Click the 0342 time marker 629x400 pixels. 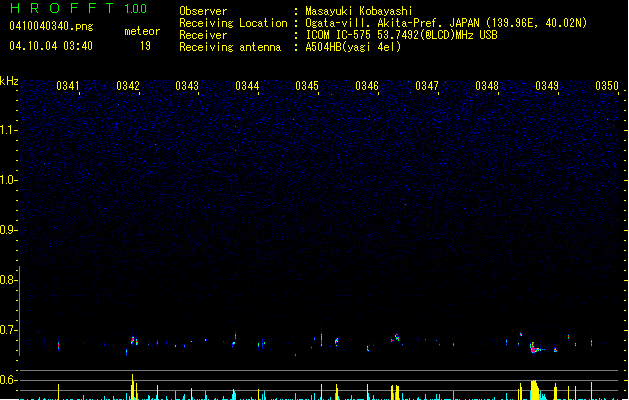tap(128, 86)
